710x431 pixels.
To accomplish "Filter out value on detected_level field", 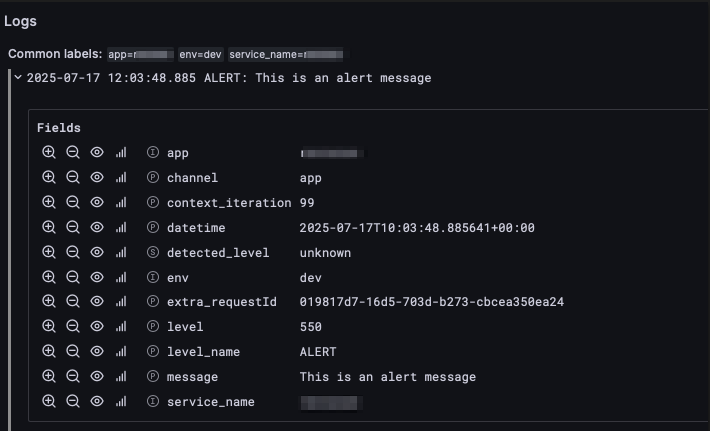I will 72,253.
